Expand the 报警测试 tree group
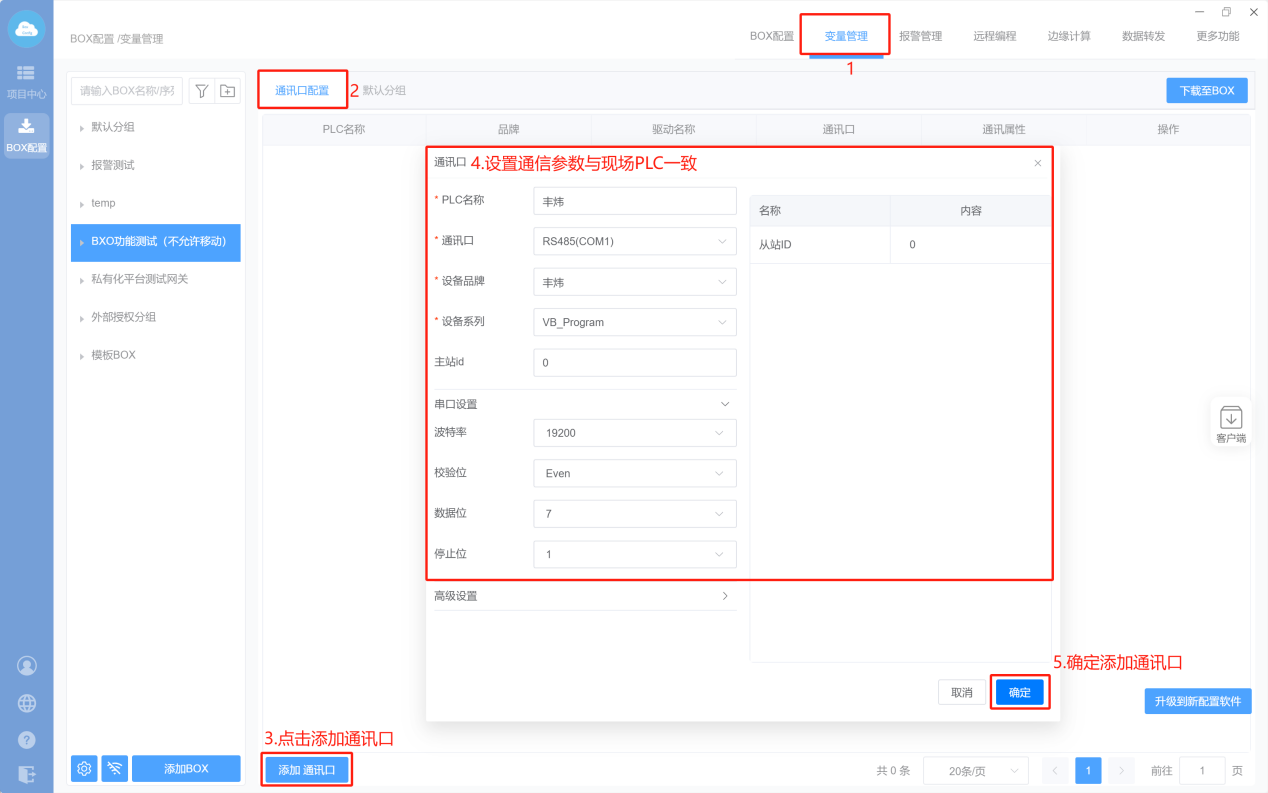This screenshot has width=1268, height=793. (x=112, y=165)
